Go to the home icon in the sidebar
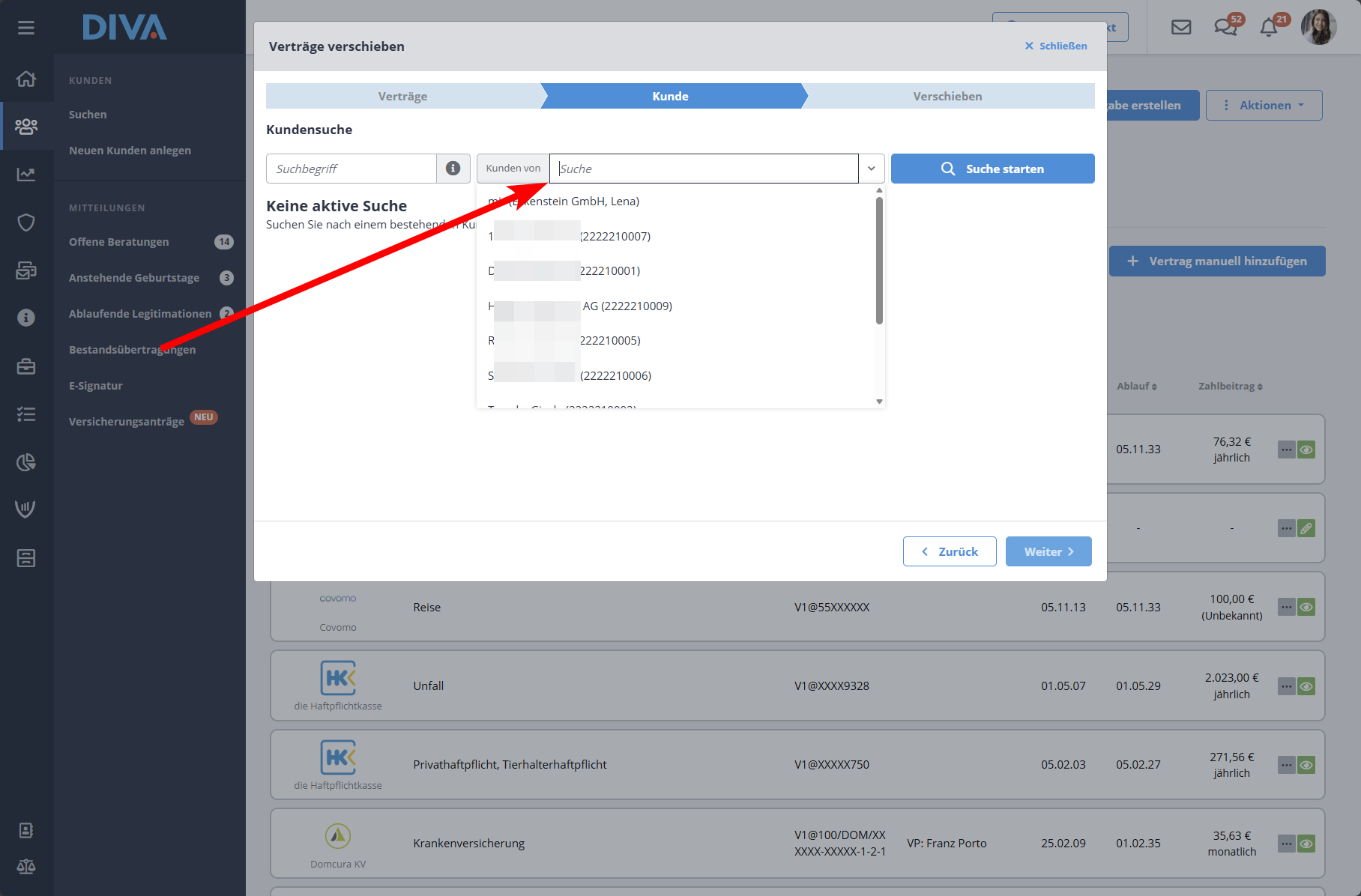This screenshot has width=1361, height=896. point(26,79)
